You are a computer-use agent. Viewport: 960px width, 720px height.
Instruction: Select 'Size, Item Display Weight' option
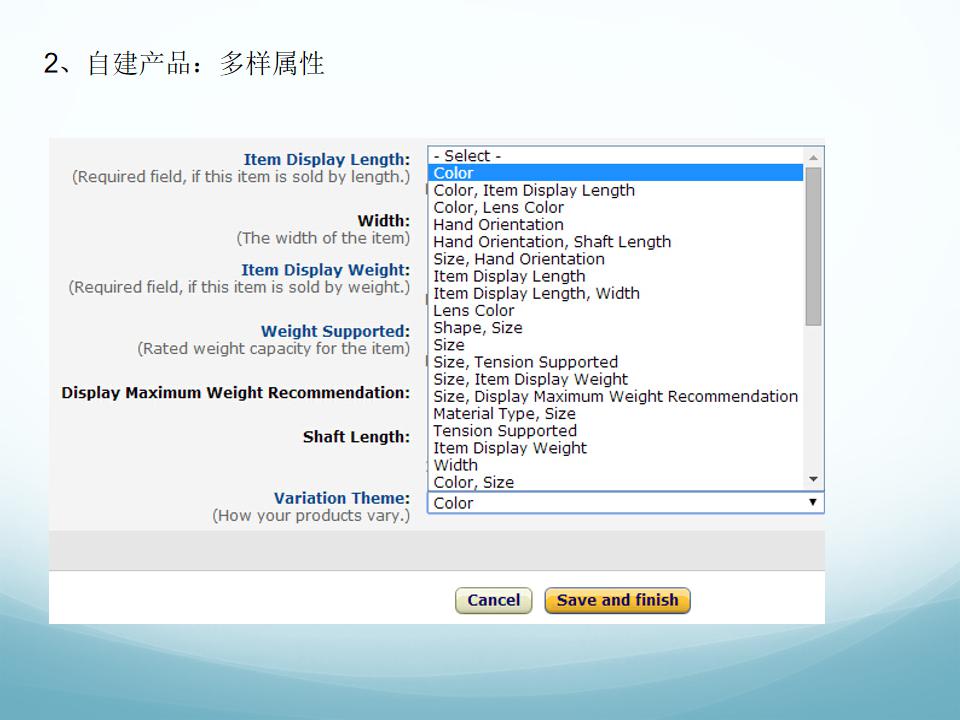point(615,378)
